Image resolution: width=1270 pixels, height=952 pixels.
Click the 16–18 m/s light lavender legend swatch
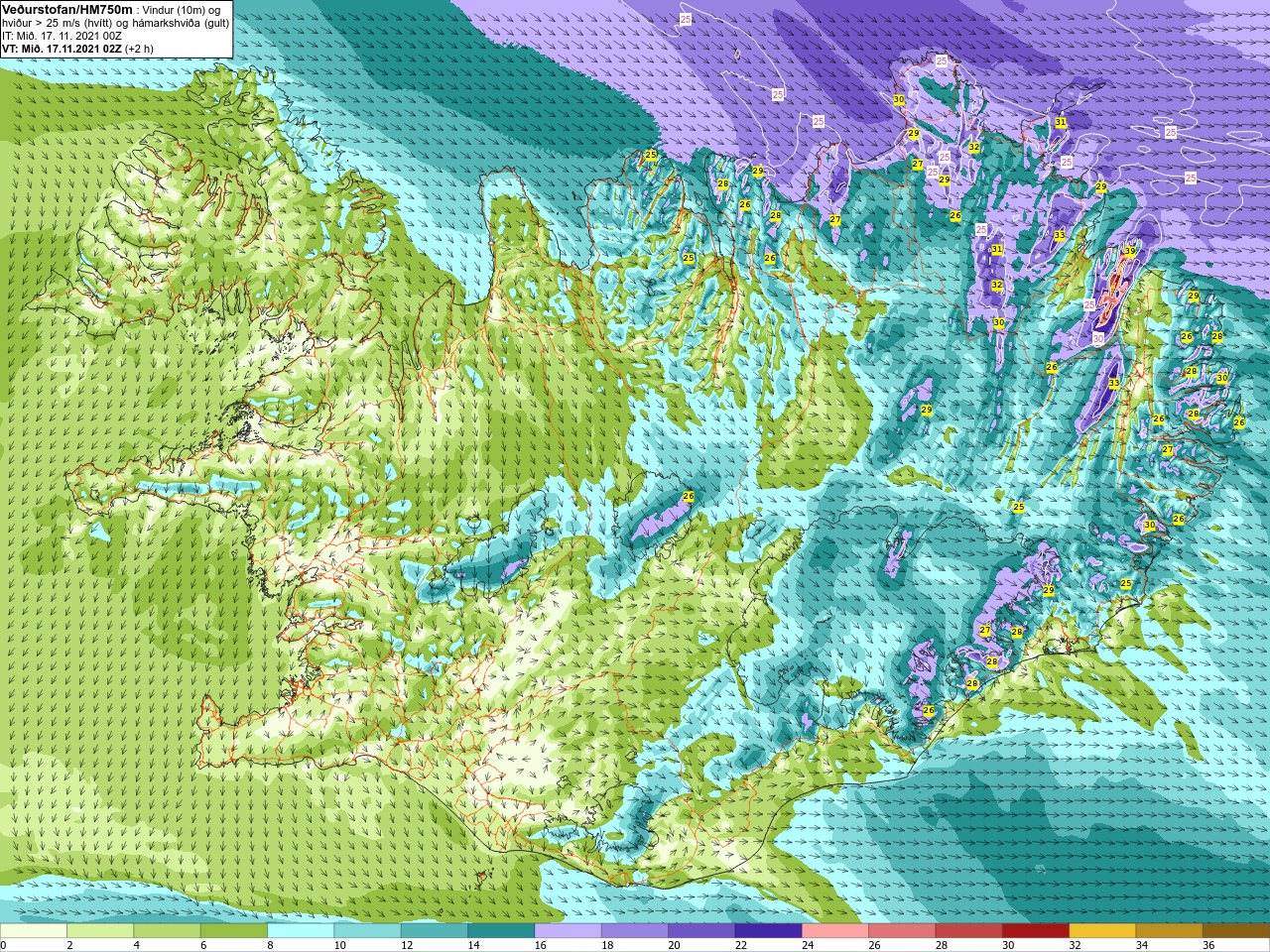click(x=568, y=931)
